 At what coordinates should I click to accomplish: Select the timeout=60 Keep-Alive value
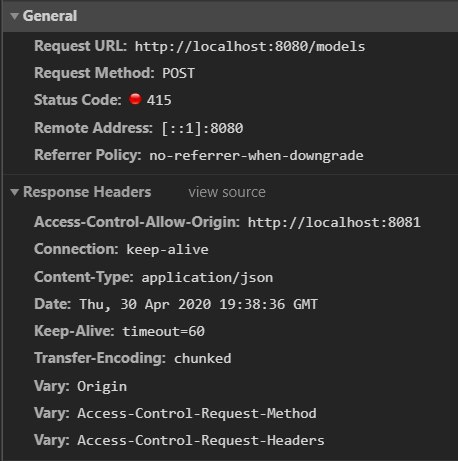tap(163, 331)
